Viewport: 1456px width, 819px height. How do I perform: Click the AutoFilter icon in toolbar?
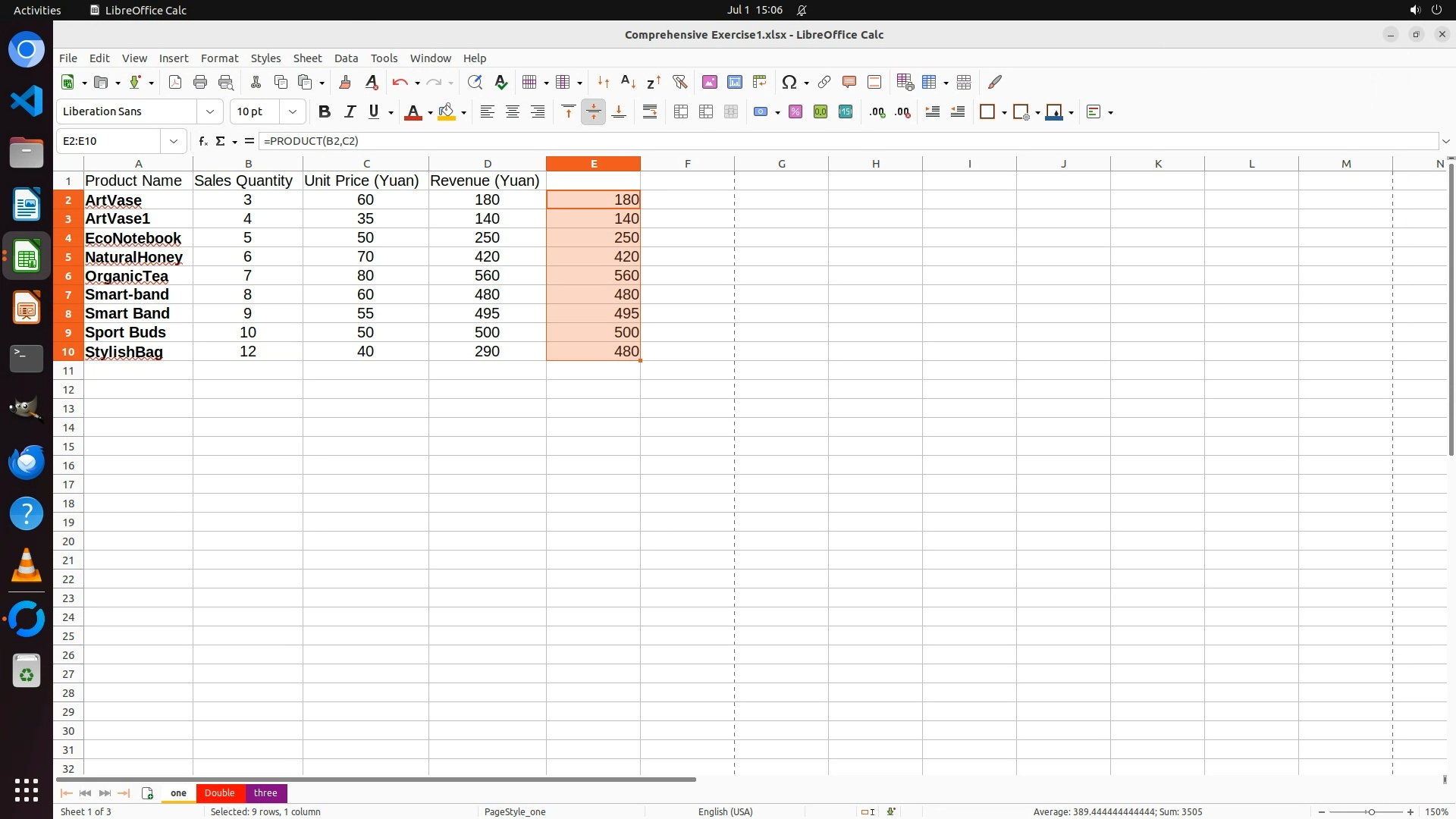(679, 82)
